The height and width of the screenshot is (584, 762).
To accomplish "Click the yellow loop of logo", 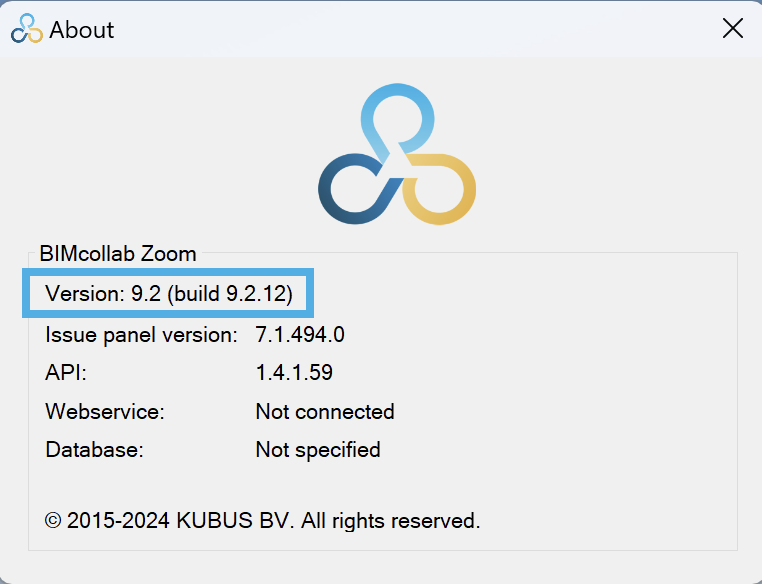I will coord(440,189).
